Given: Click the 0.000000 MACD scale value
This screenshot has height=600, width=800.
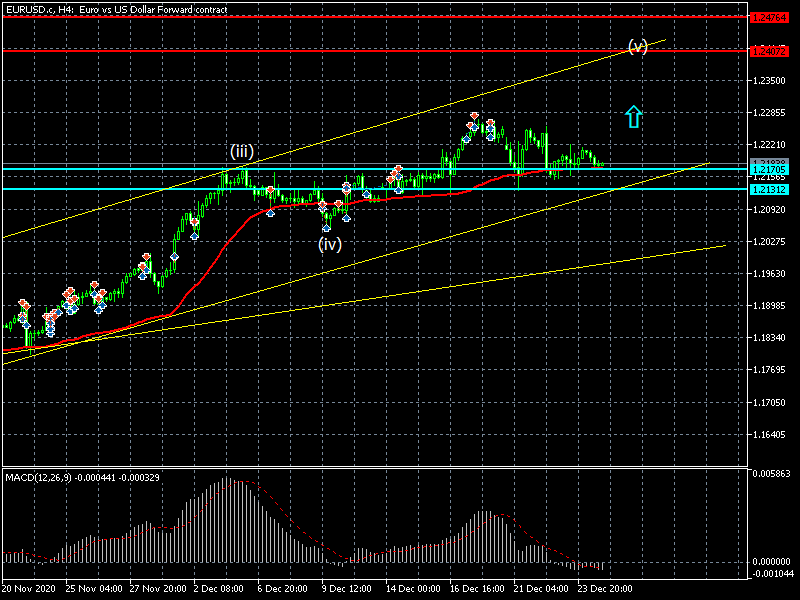Looking at the screenshot, I should click(x=771, y=561).
